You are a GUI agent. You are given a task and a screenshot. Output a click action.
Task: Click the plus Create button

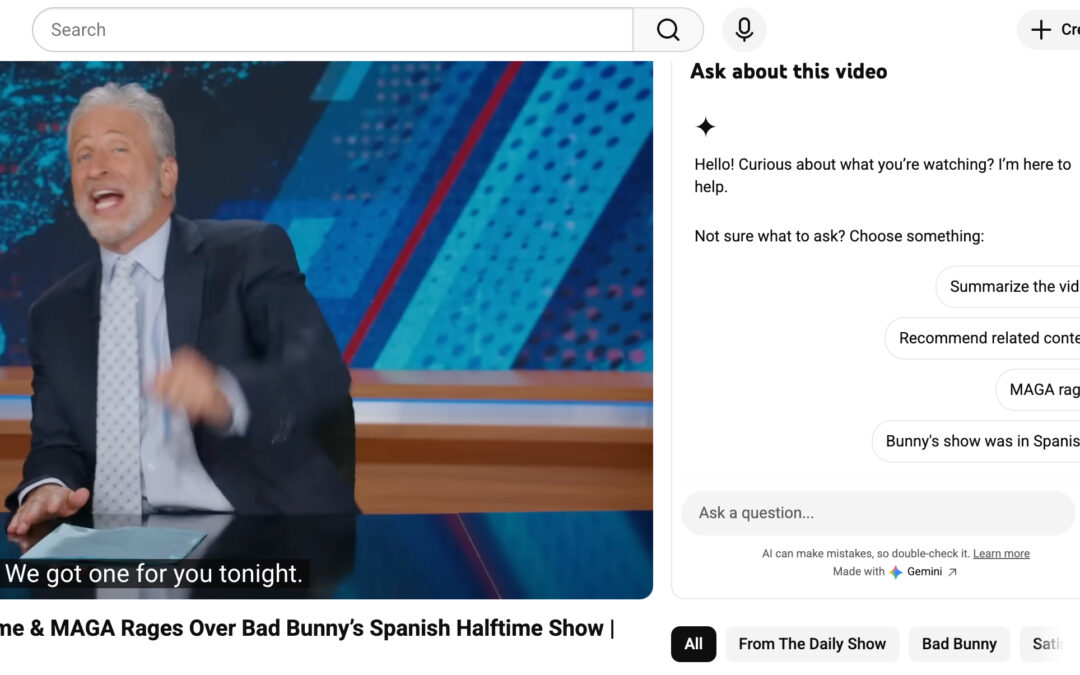tap(1049, 30)
